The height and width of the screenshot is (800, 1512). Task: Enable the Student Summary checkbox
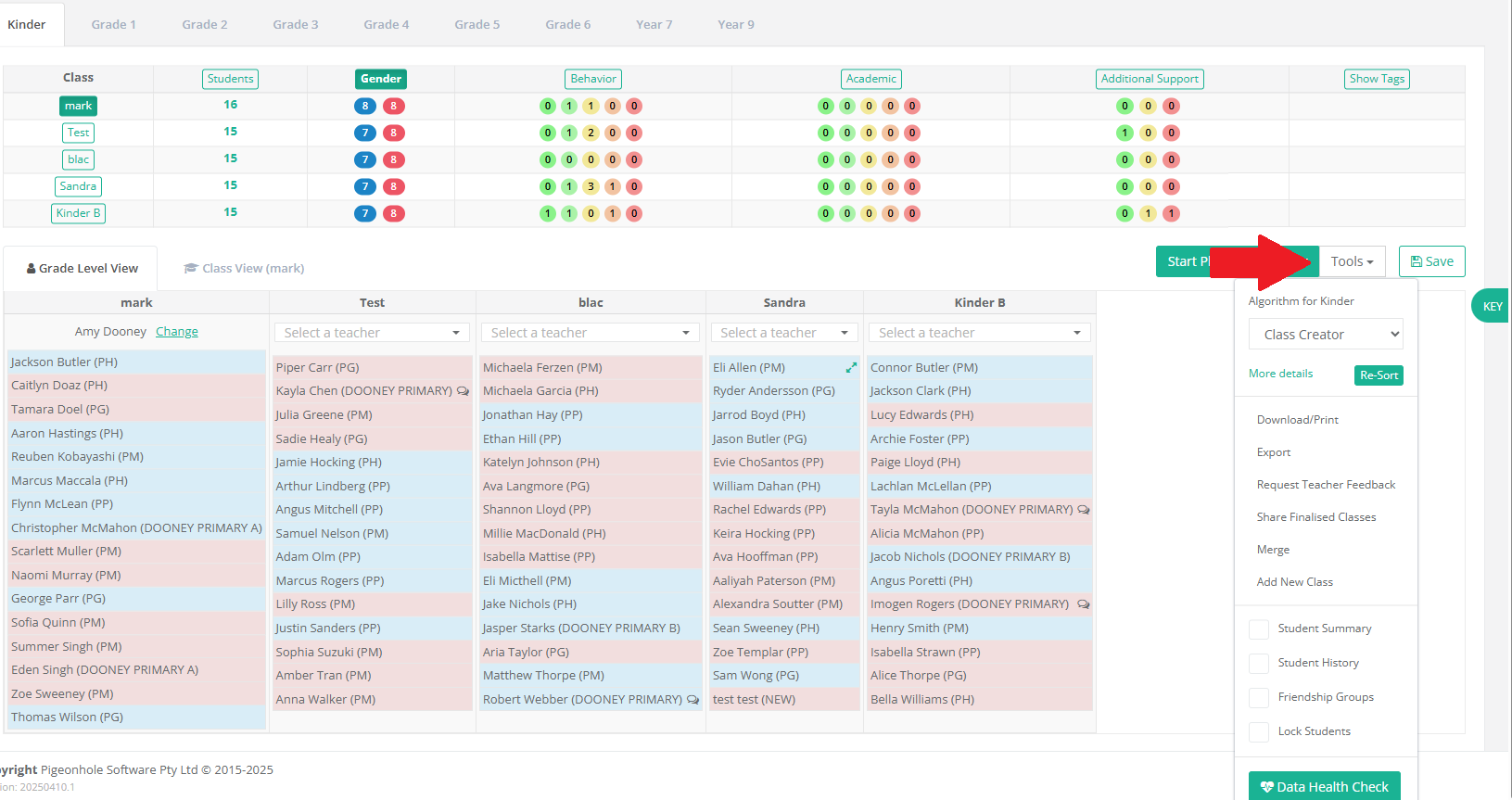pyautogui.click(x=1259, y=629)
